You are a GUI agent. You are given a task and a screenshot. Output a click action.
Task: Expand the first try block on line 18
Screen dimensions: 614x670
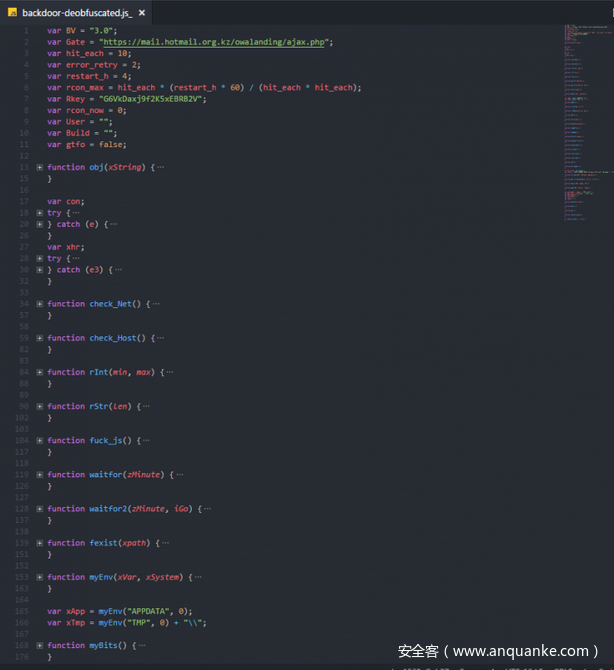pyautogui.click(x=39, y=213)
